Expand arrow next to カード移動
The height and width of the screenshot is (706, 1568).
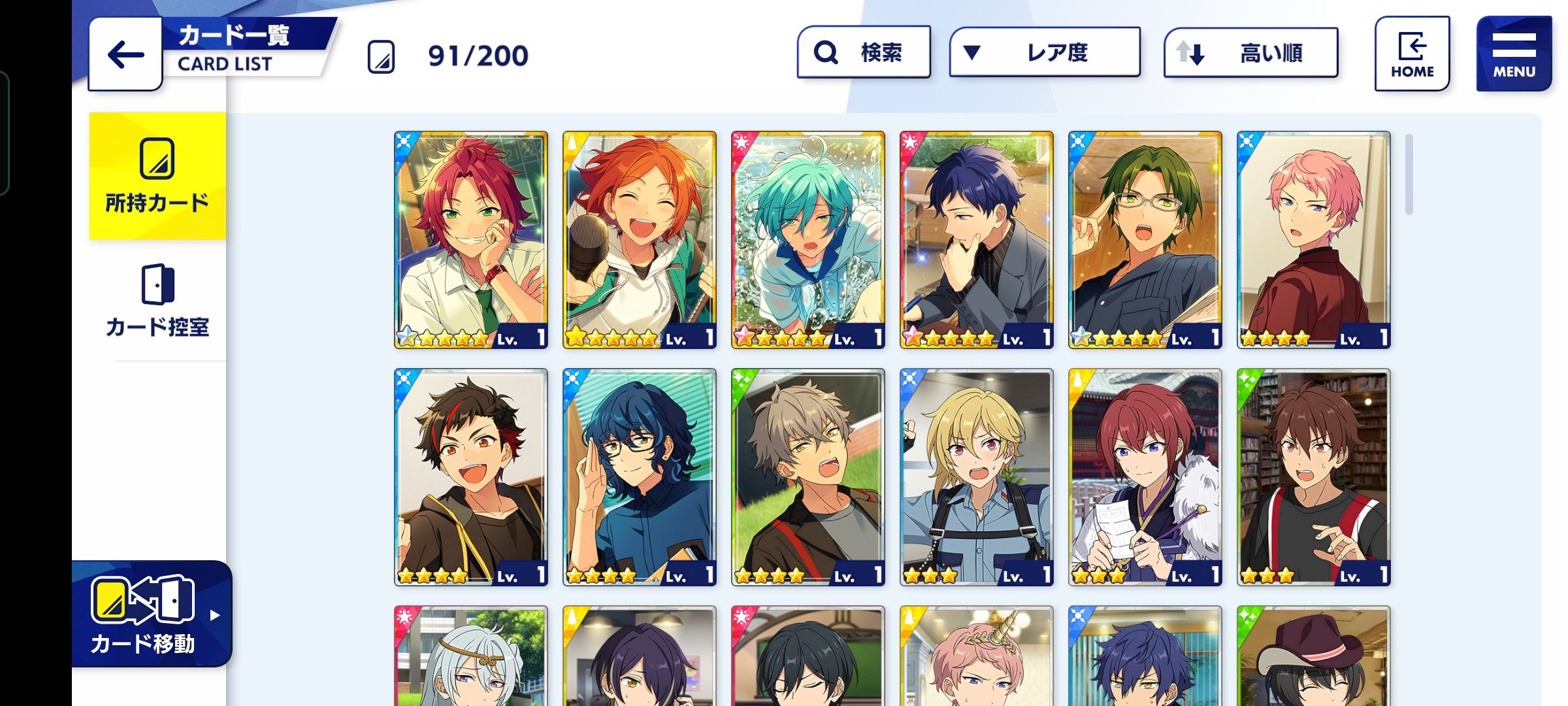(x=215, y=615)
